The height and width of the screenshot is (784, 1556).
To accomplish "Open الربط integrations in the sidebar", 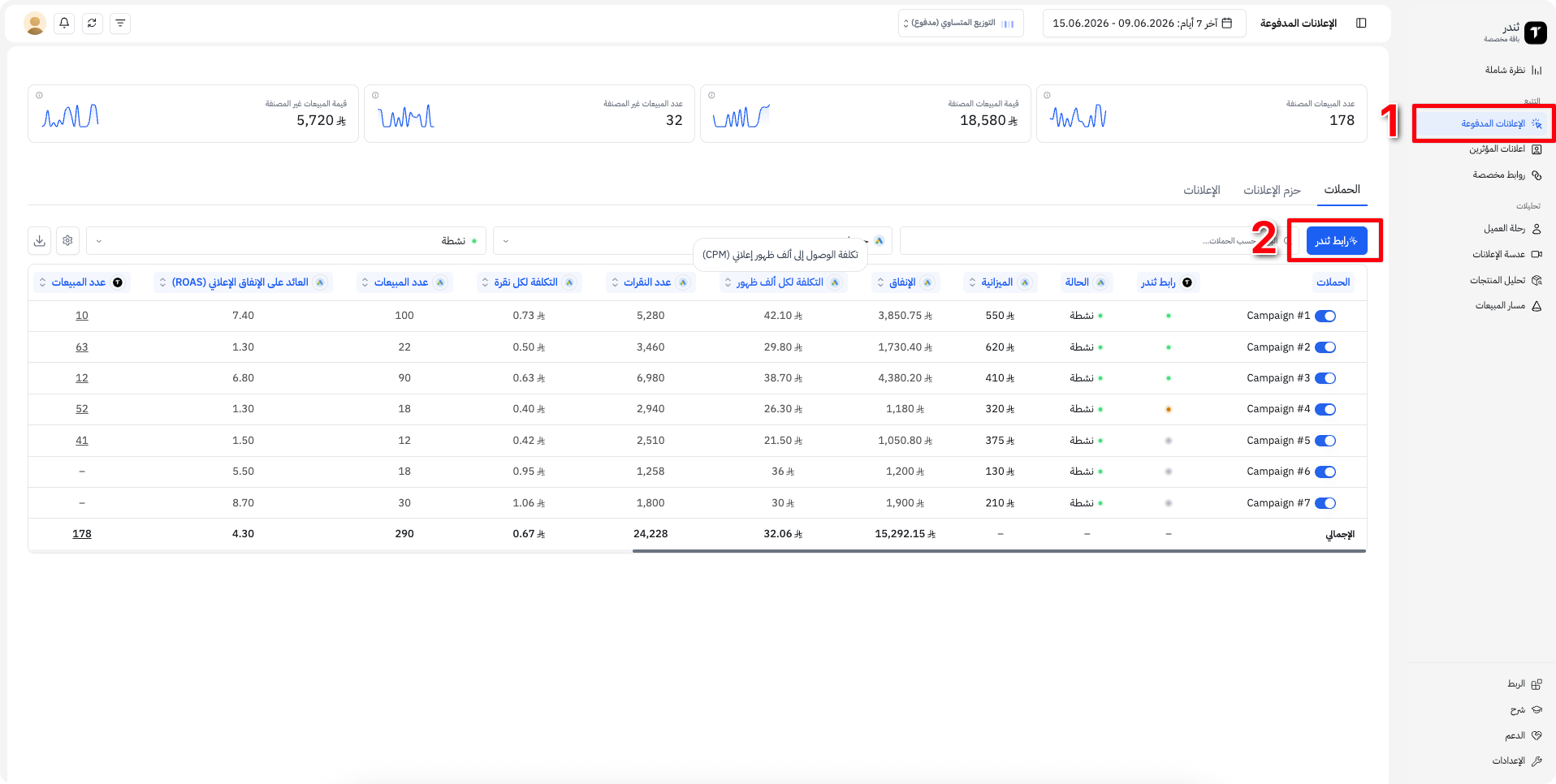I will [x=1524, y=684].
